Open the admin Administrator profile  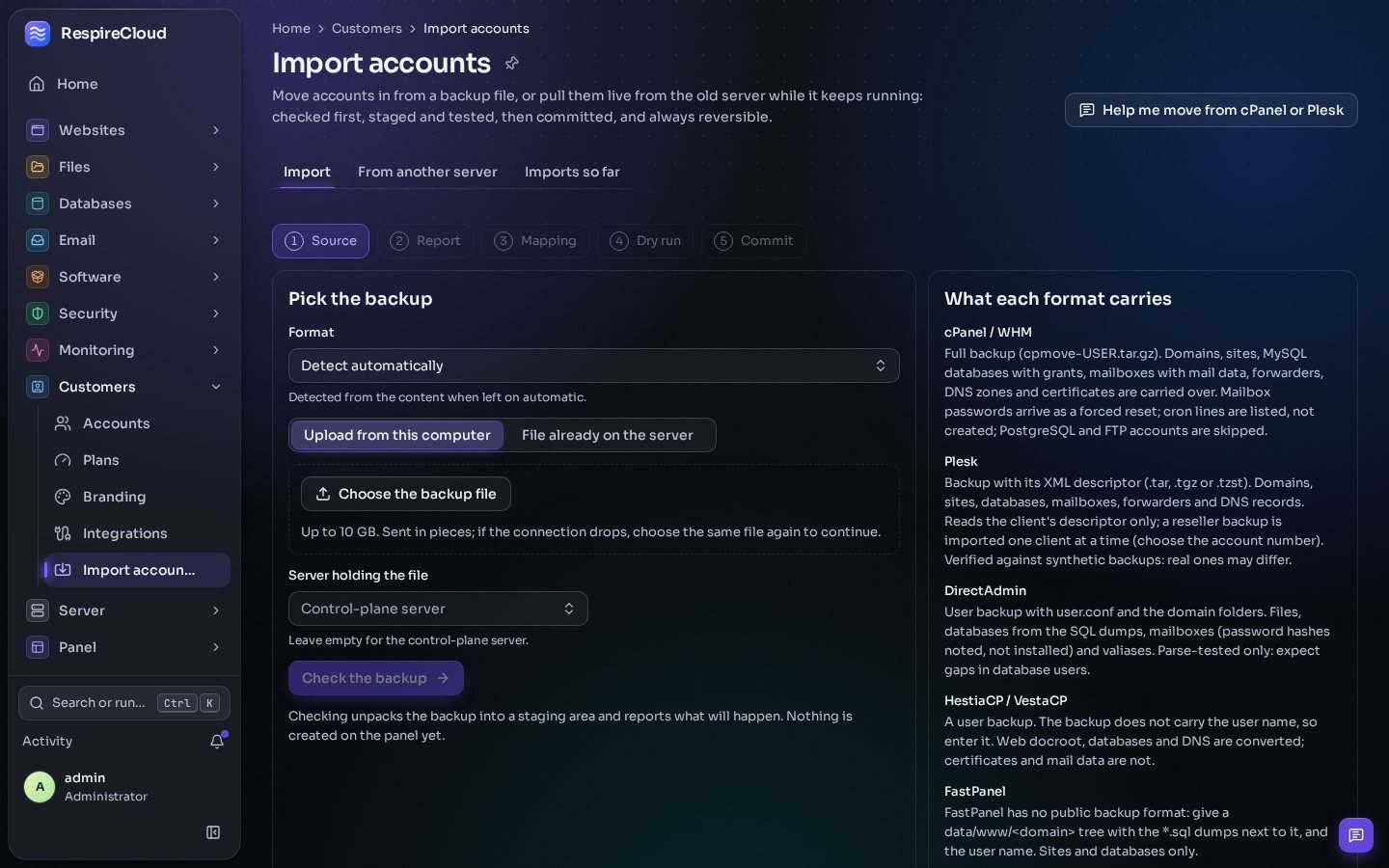[124, 787]
